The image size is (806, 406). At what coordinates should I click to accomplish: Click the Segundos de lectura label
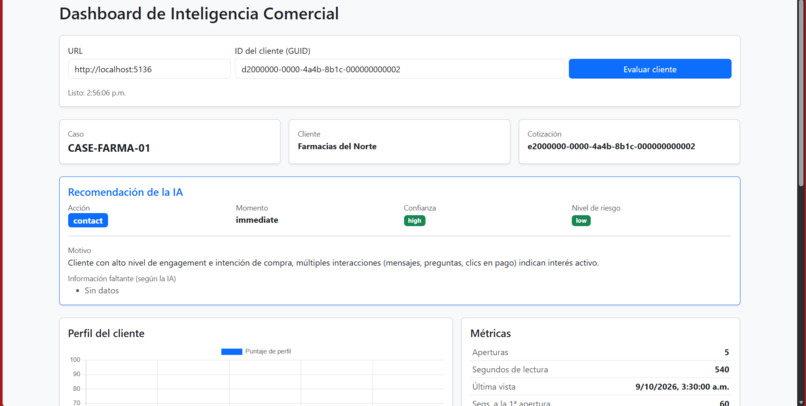tap(510, 370)
